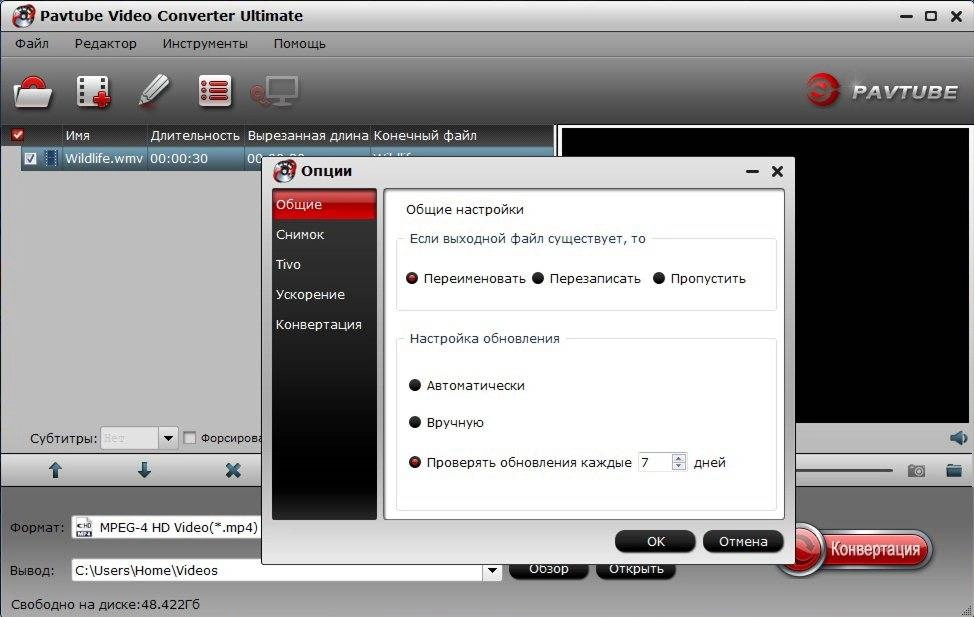Take snapshot with the camera icon

click(x=916, y=470)
